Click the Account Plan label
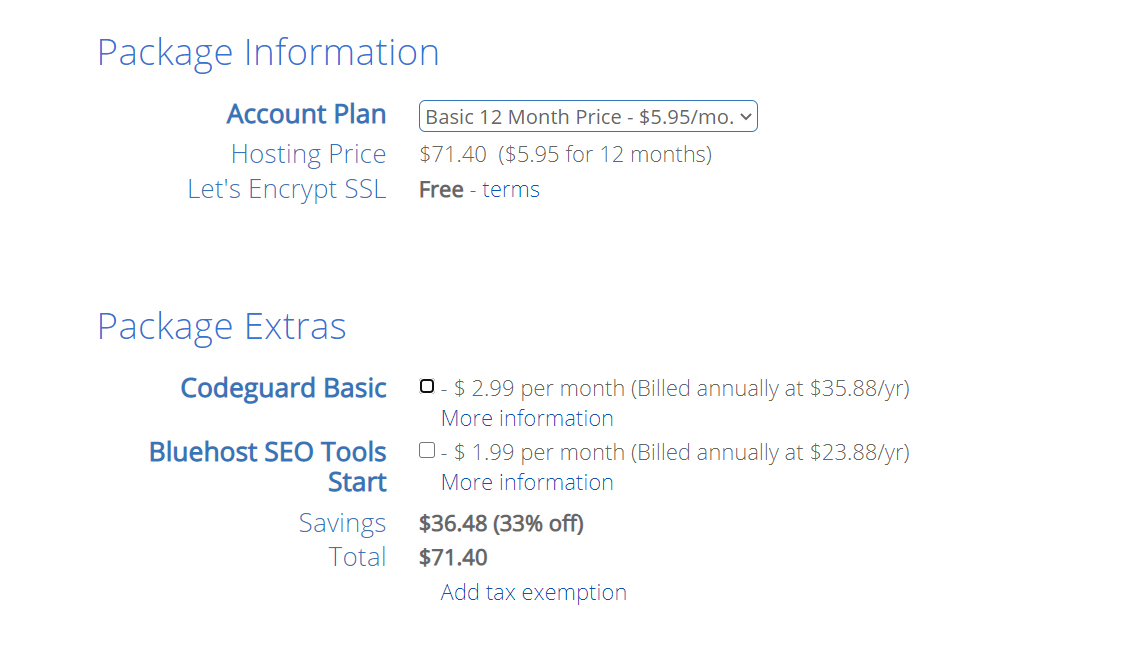1124x660 pixels. (x=306, y=114)
